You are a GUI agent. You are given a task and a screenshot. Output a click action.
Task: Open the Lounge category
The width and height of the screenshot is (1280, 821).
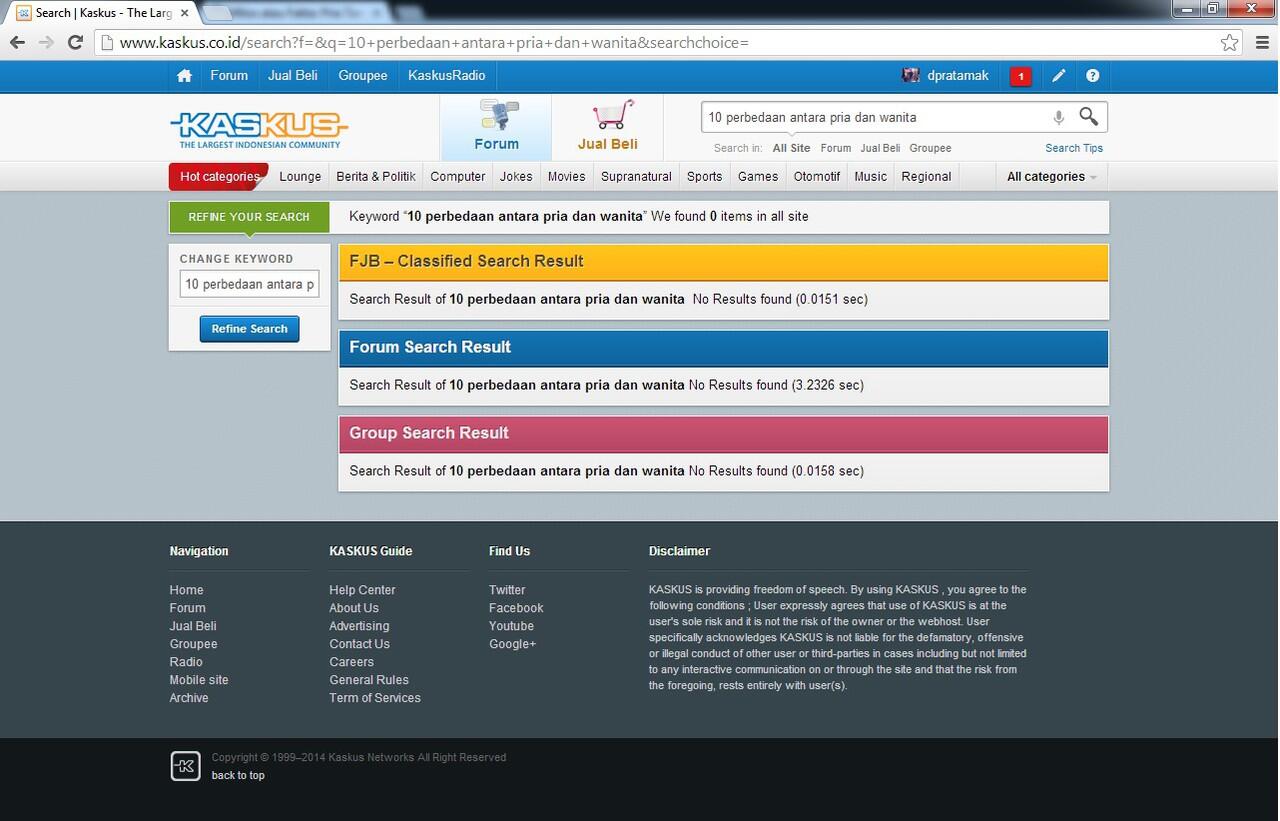coord(300,176)
